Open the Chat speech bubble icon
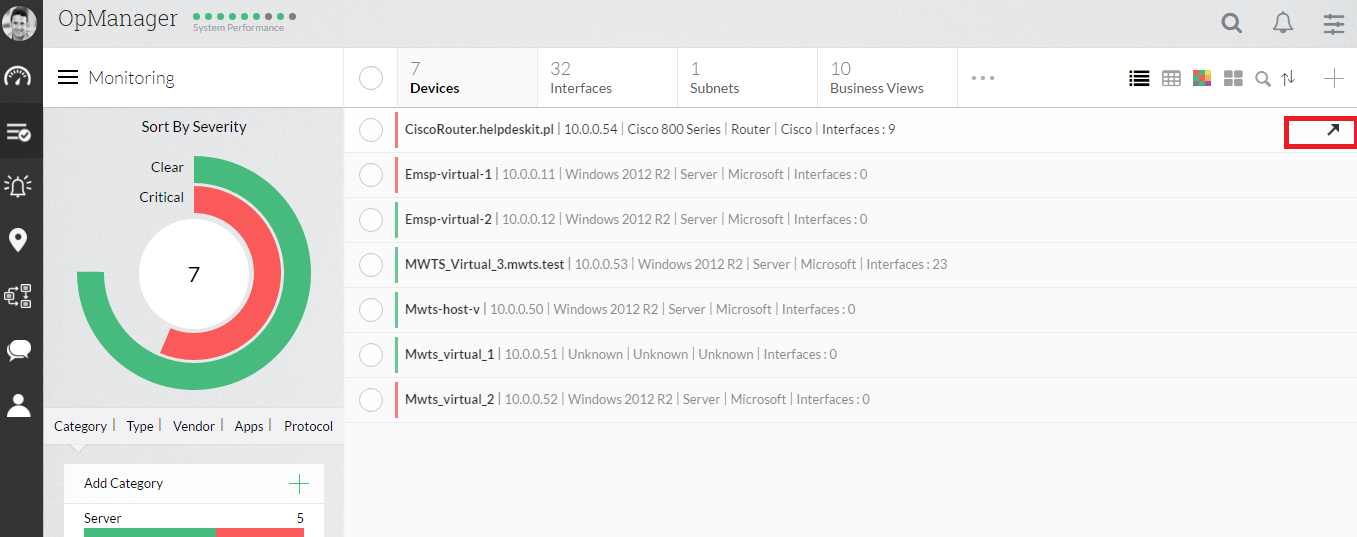Image resolution: width=1357 pixels, height=537 pixels. (18, 350)
